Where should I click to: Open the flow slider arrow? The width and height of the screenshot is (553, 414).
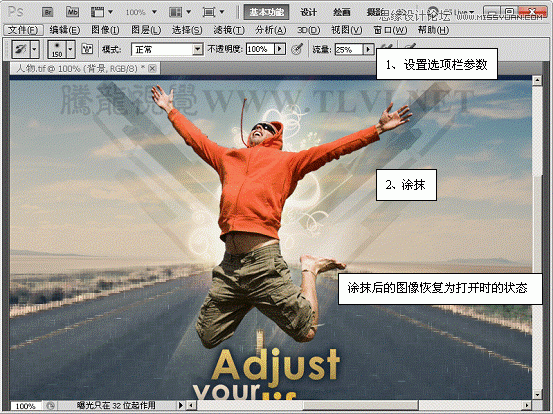(369, 49)
